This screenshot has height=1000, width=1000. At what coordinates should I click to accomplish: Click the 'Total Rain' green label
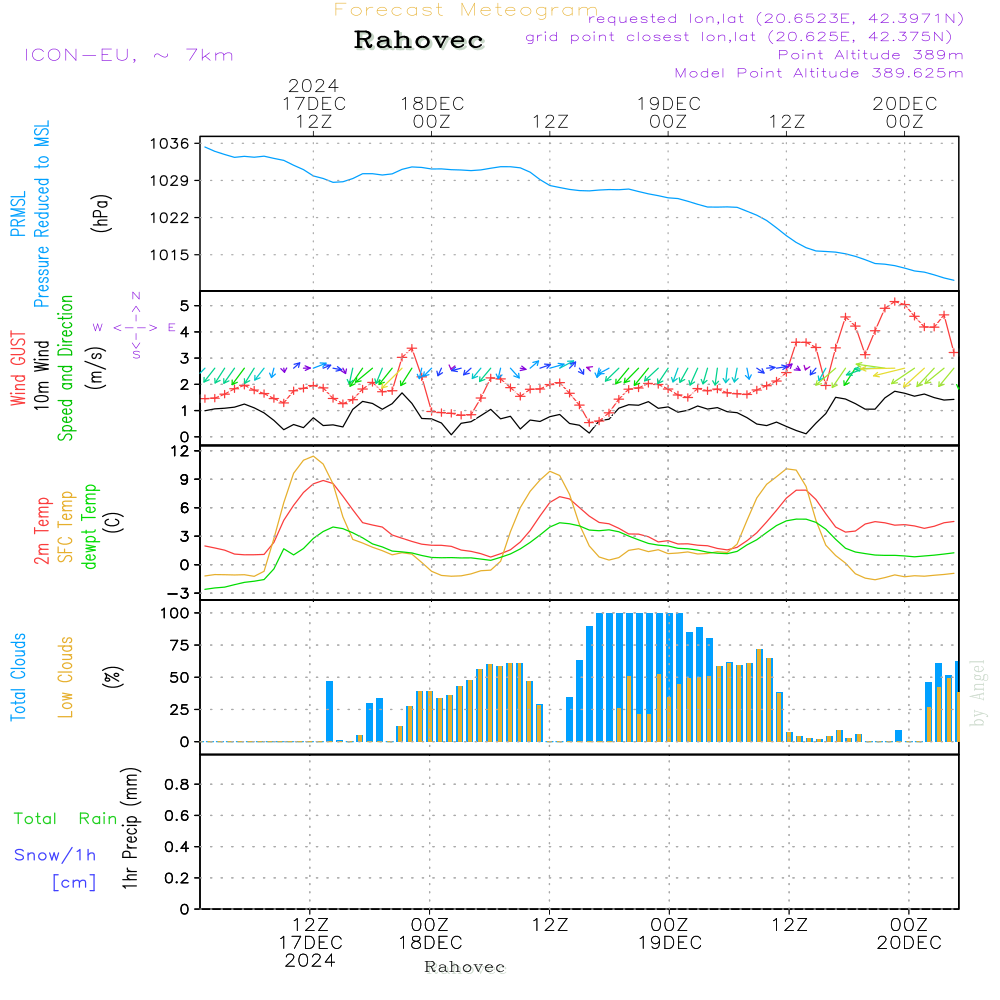66,818
